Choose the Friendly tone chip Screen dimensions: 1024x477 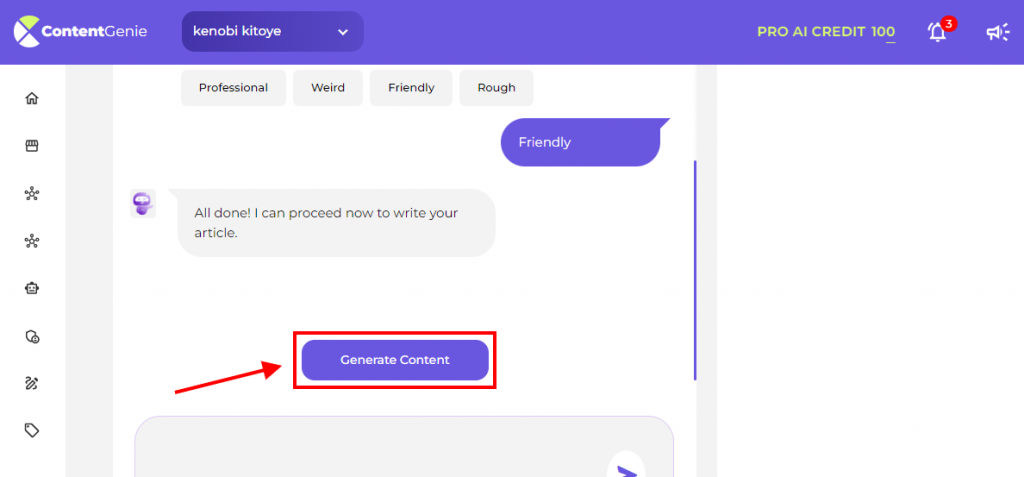(411, 88)
